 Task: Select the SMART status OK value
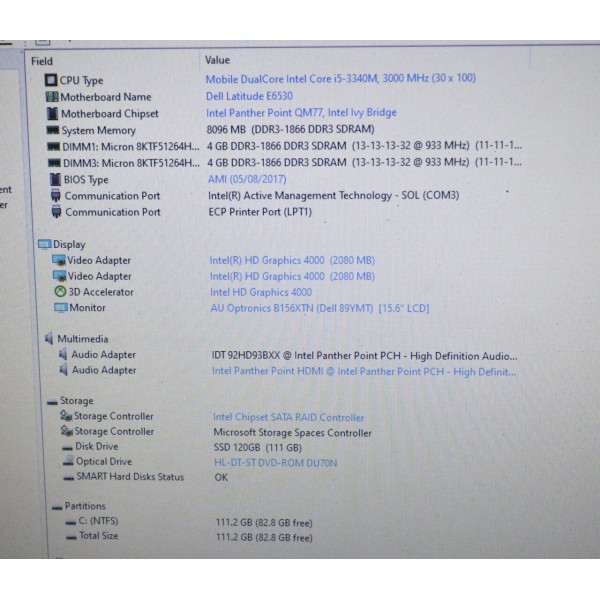[221, 477]
